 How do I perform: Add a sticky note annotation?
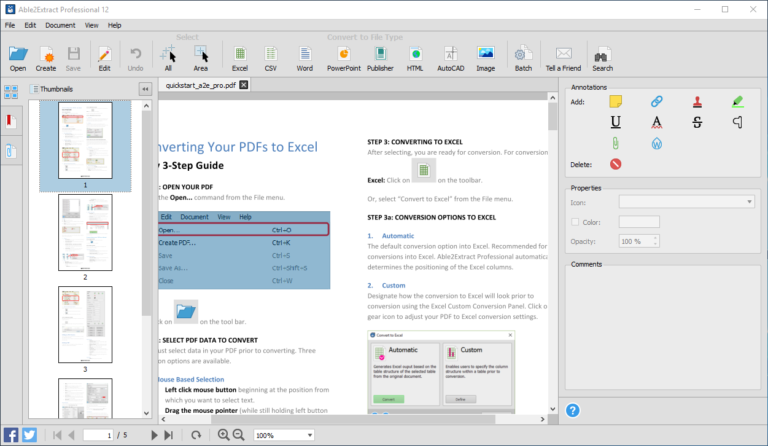click(616, 101)
